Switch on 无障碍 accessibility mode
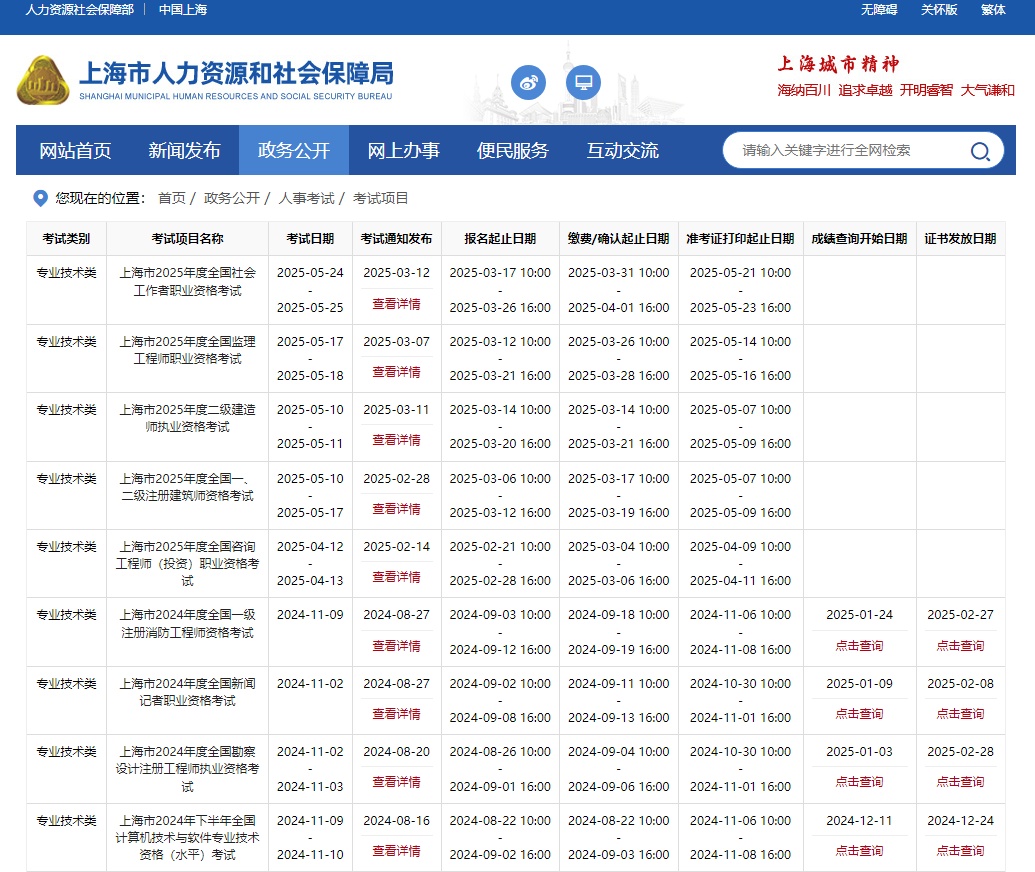Screen dimensions: 1035x872 click(879, 10)
